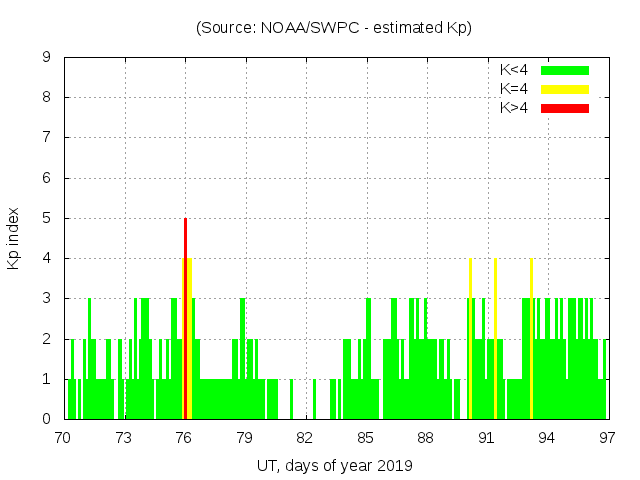Click the "Kp index" vertical axis label

14,238
